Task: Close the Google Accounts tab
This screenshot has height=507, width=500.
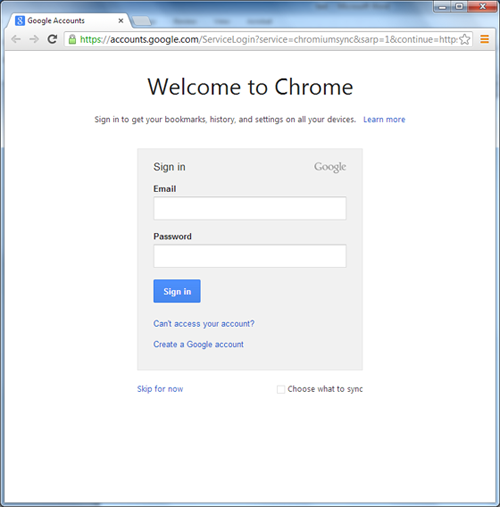Action: tap(121, 21)
